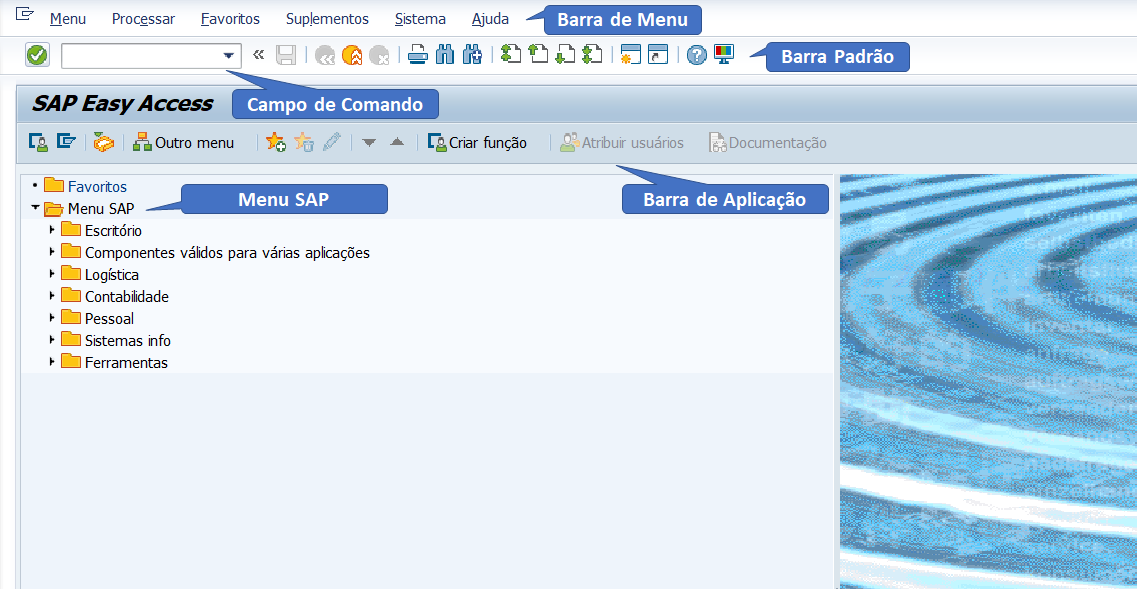Click the green Enter checkmark icon

(x=37, y=55)
